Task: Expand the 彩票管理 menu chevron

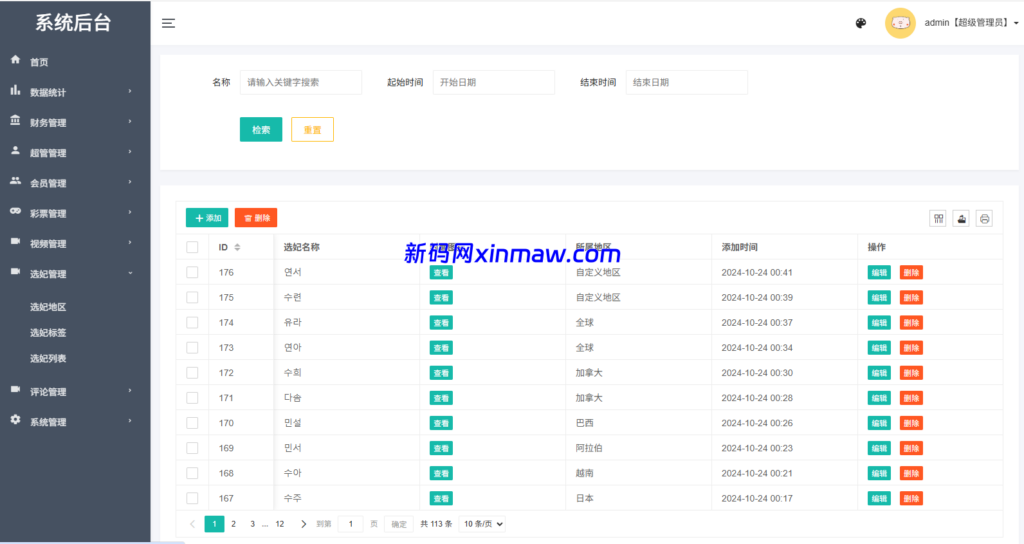Action: 130,212
